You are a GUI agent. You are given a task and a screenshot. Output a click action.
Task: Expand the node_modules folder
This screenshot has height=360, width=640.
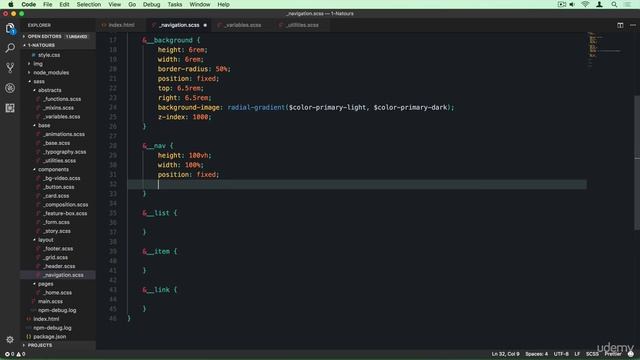point(51,73)
